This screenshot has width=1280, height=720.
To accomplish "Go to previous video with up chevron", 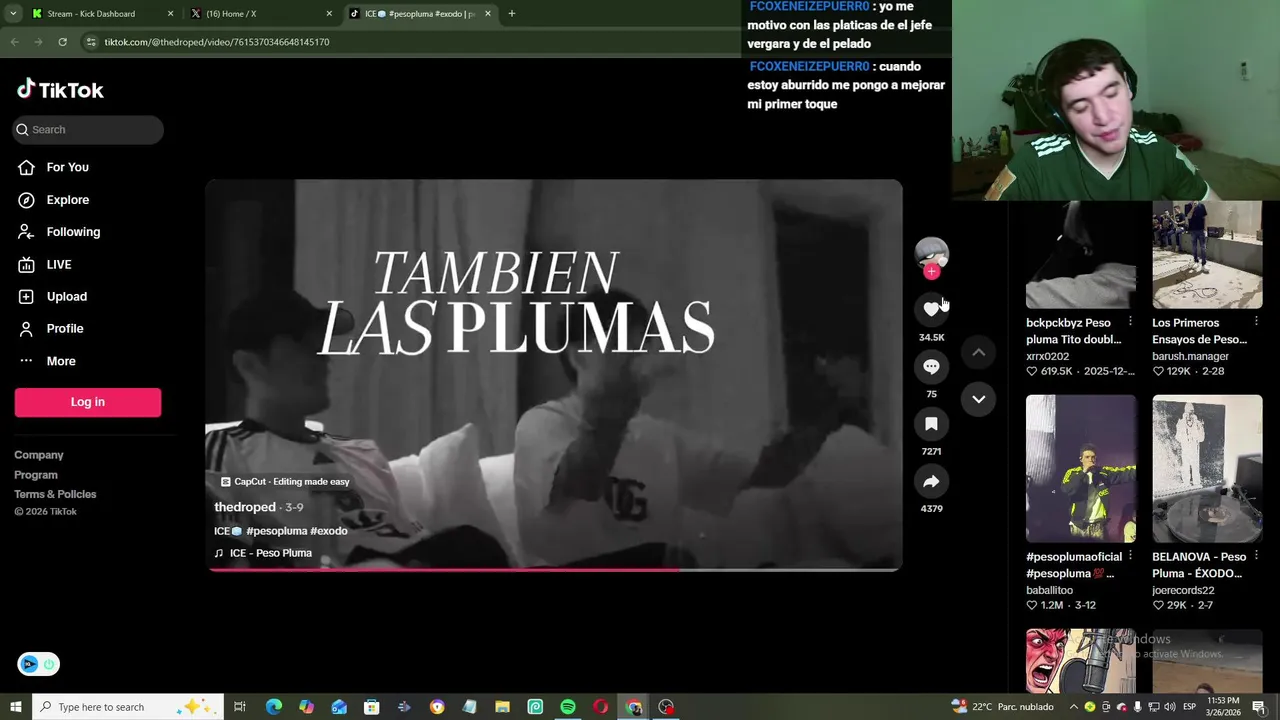I will coord(978,352).
